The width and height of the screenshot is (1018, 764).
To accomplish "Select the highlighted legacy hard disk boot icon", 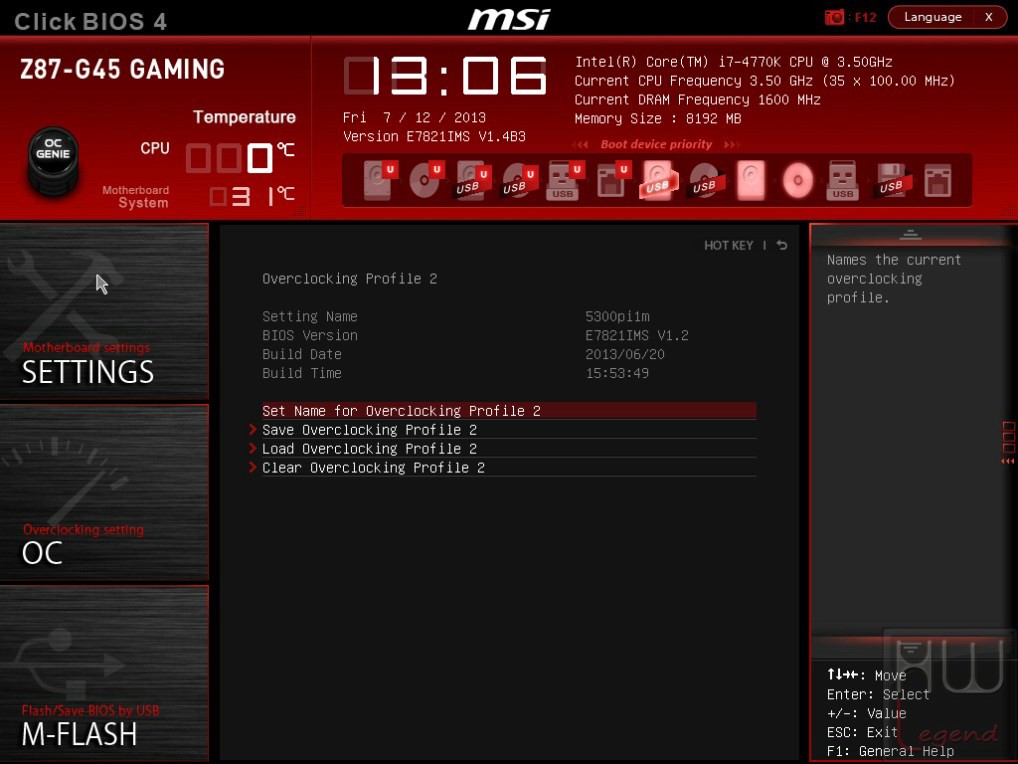I will pos(751,180).
